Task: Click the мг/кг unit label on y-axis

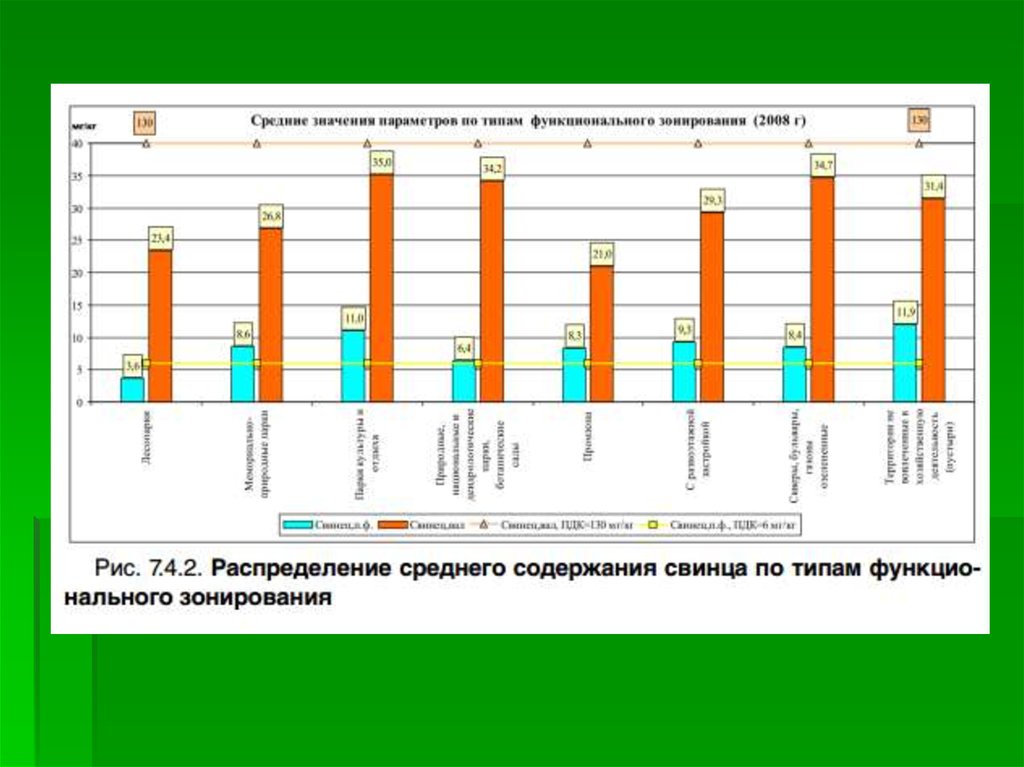Action: [x=81, y=127]
